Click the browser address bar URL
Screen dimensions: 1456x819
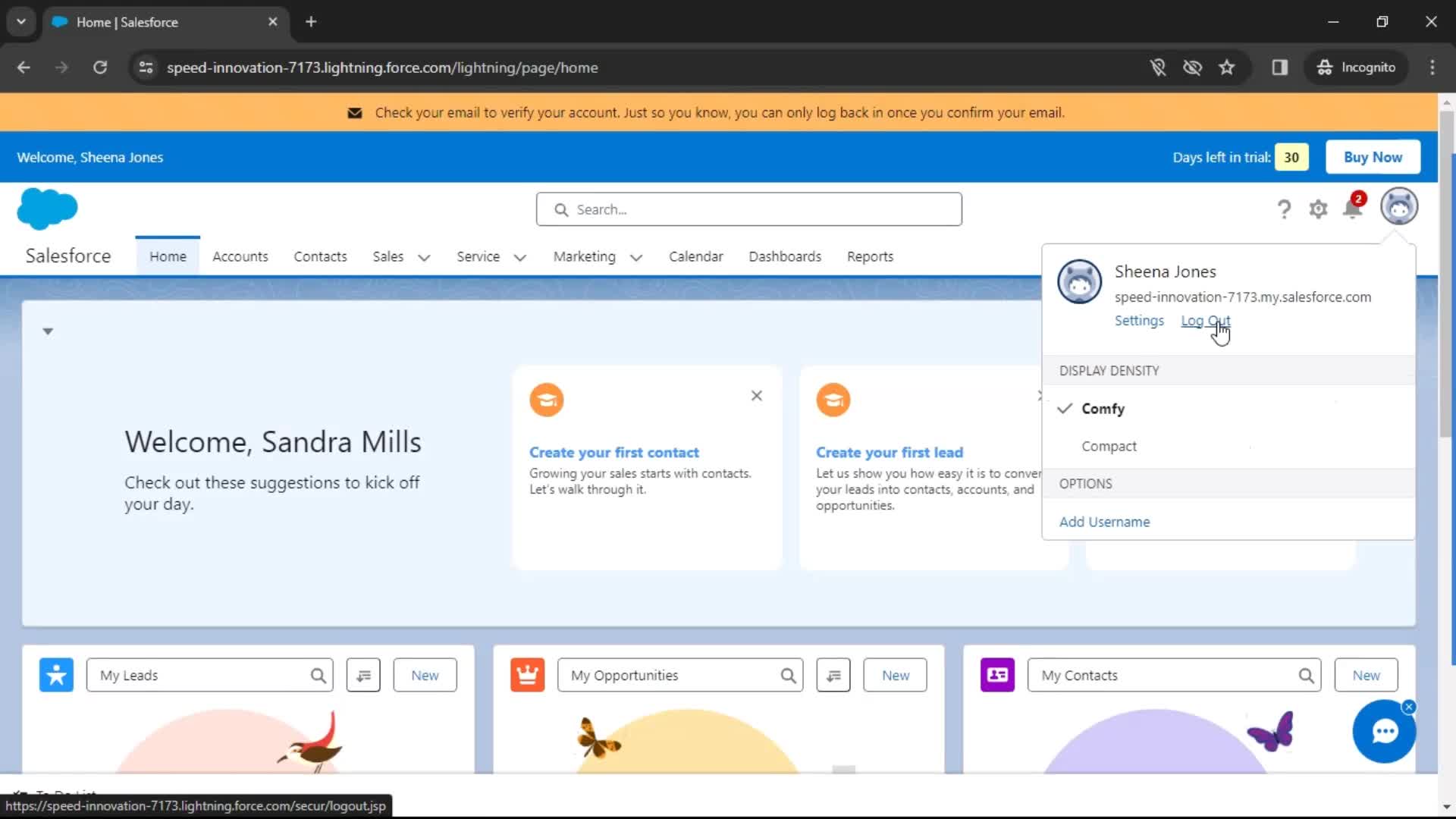tap(382, 67)
